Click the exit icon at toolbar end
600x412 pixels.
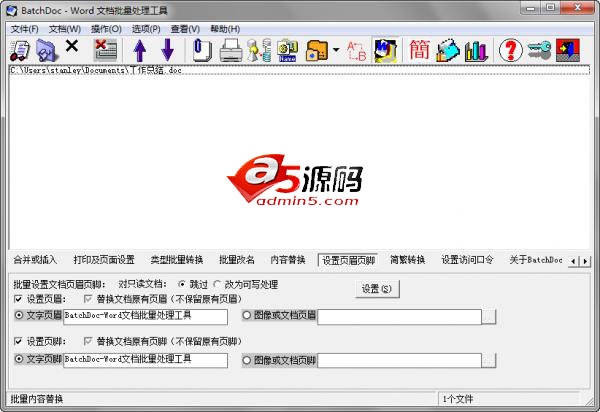tap(568, 50)
